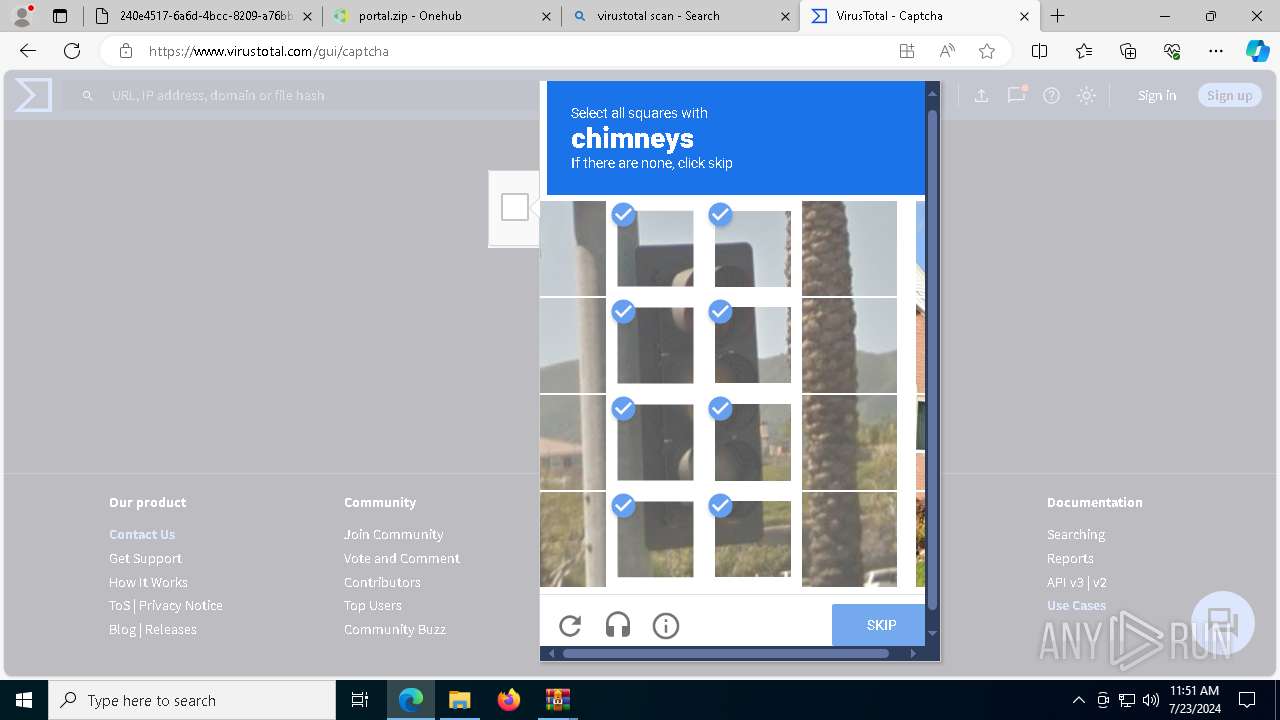Open the Privacy Notice footer link
The image size is (1280, 720).
point(181,605)
